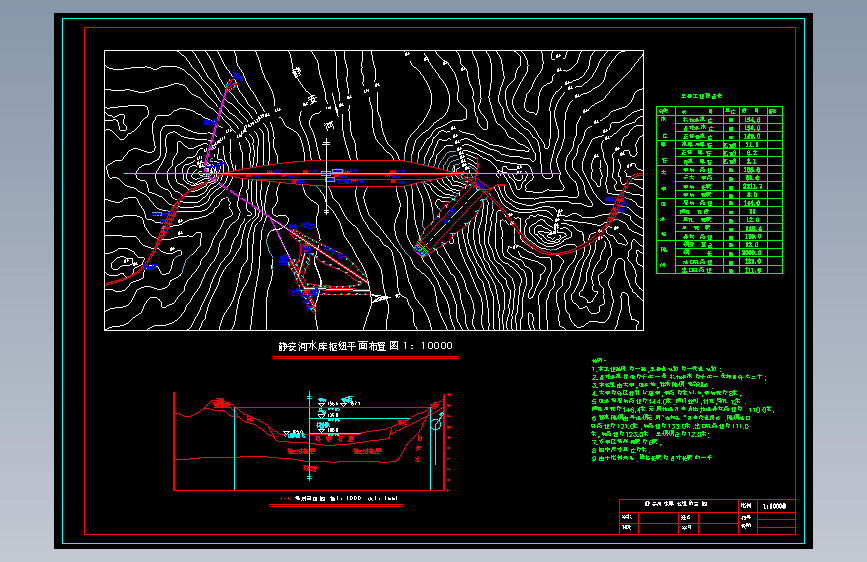Click the blue label on the right-side red road
The image size is (867, 562).
coord(610,199)
